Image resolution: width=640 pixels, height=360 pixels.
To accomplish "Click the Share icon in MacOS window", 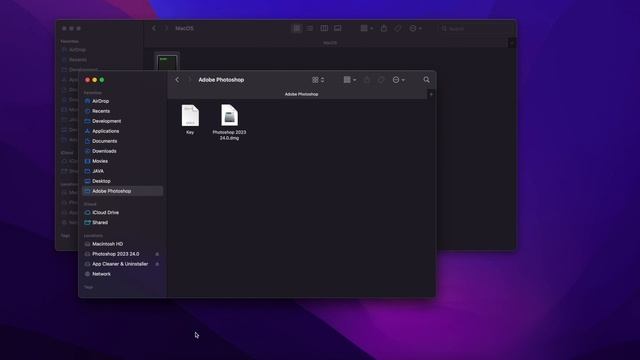I will [x=384, y=28].
